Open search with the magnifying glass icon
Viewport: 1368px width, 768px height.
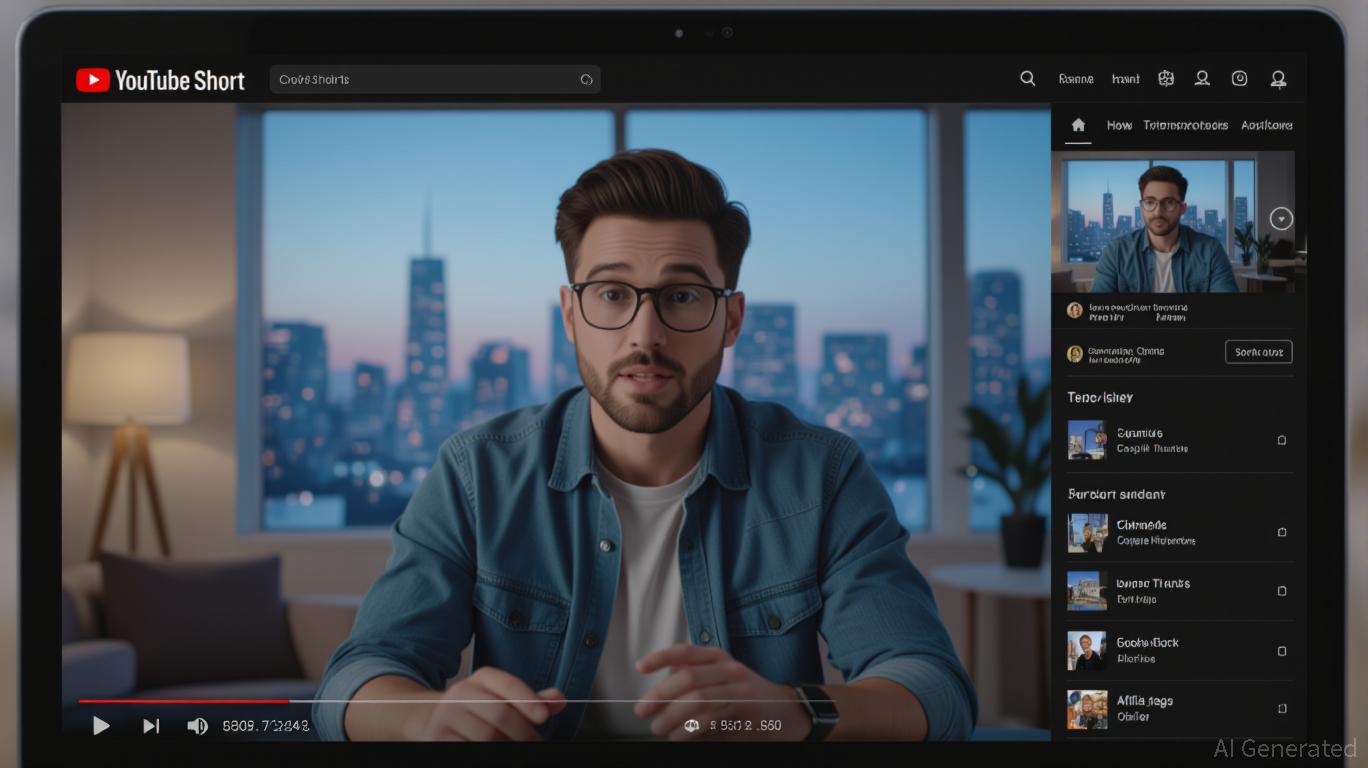[1027, 78]
